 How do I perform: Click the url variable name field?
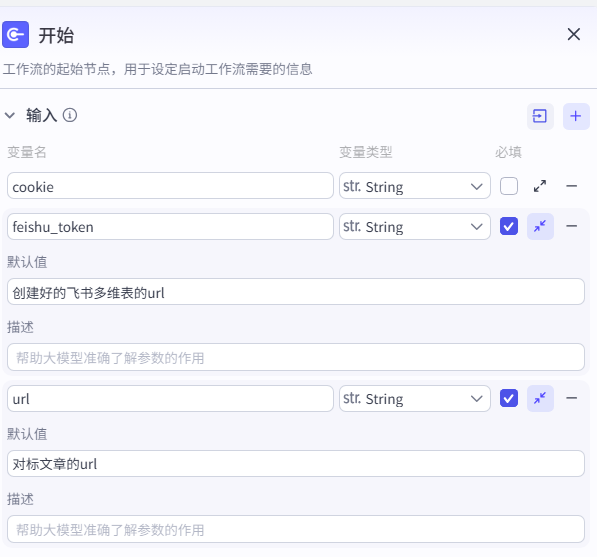(x=170, y=399)
